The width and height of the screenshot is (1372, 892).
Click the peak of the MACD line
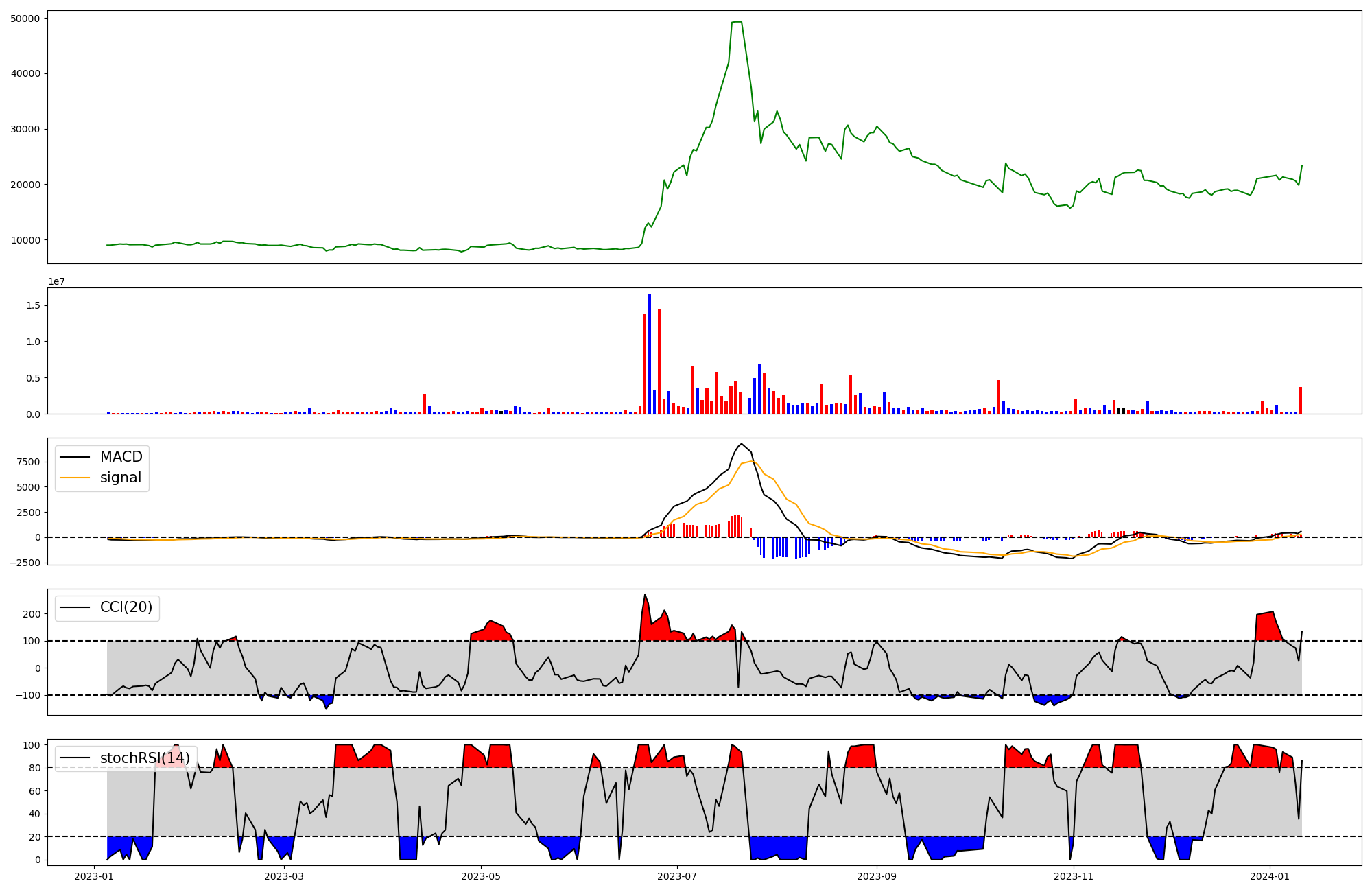(741, 444)
